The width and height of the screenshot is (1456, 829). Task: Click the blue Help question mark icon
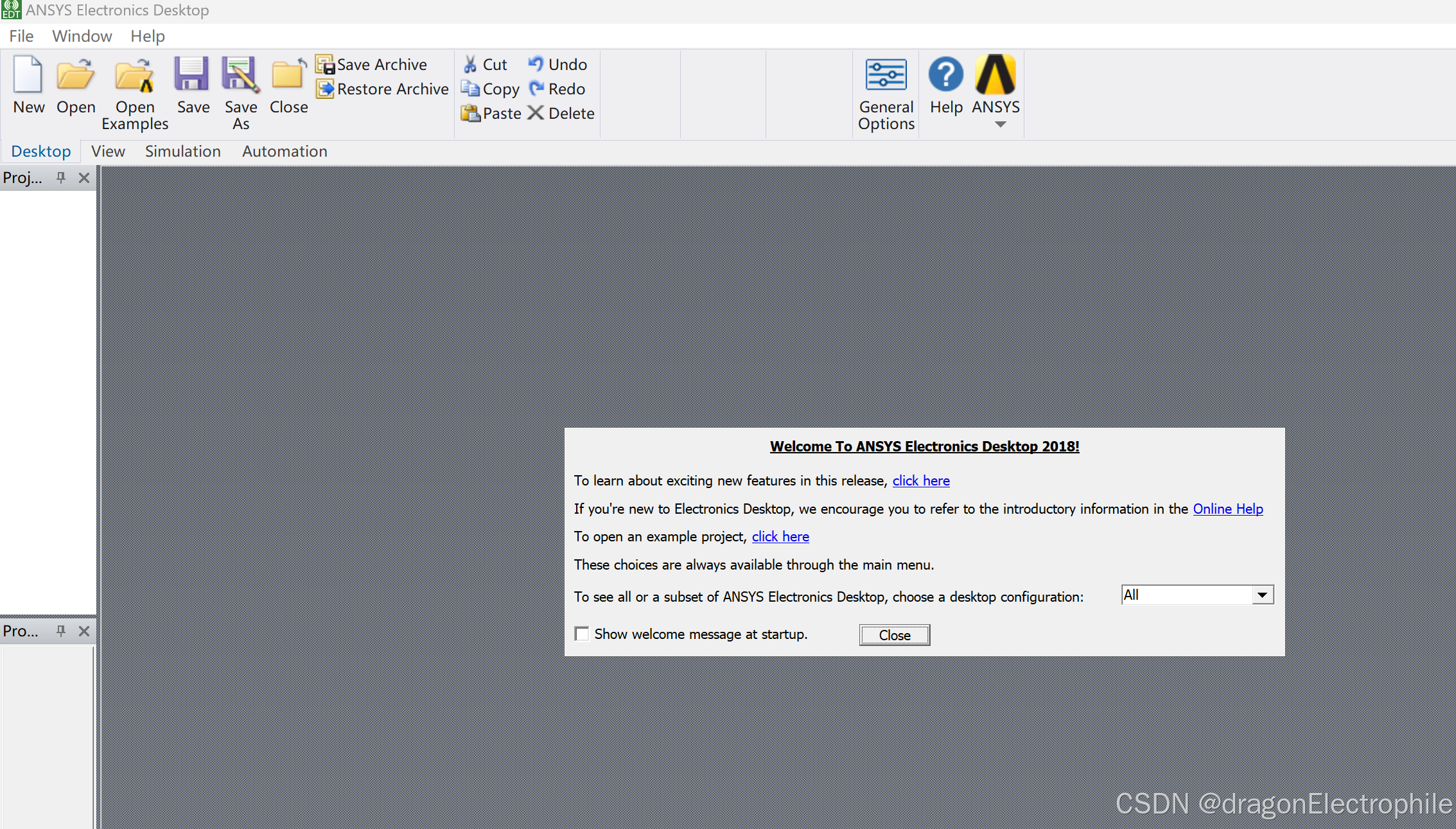click(945, 75)
